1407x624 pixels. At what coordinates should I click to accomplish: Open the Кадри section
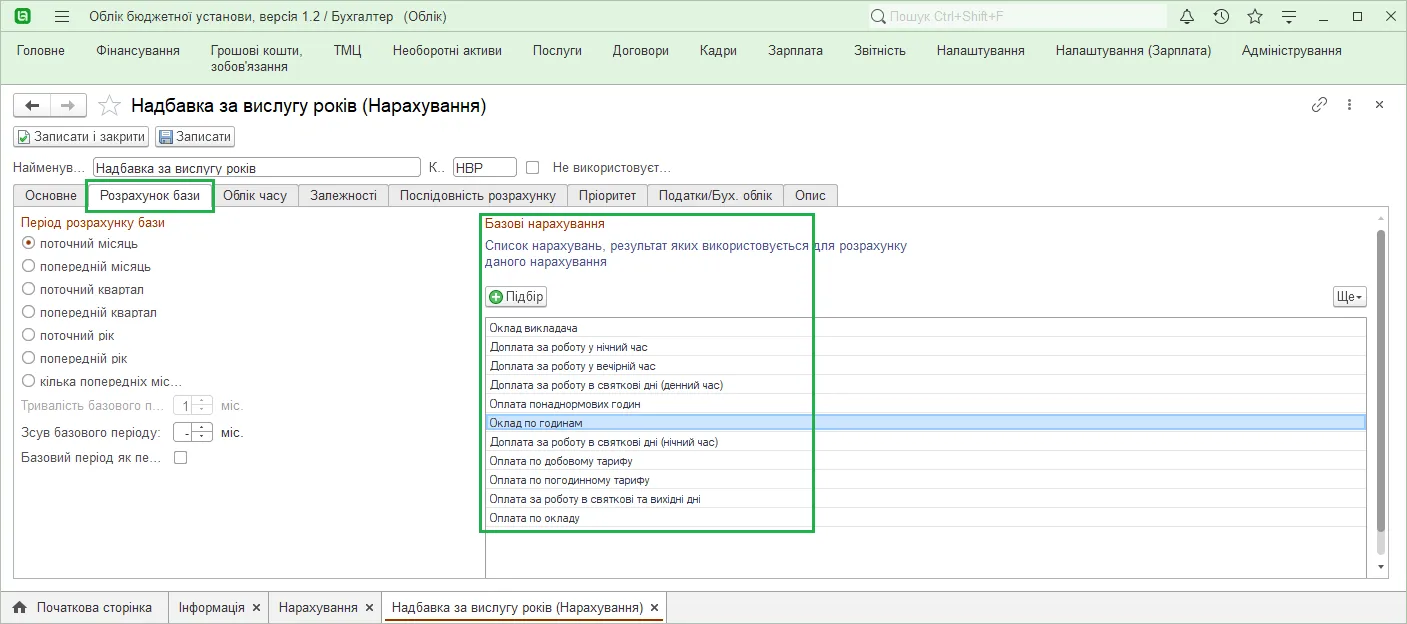tap(719, 51)
